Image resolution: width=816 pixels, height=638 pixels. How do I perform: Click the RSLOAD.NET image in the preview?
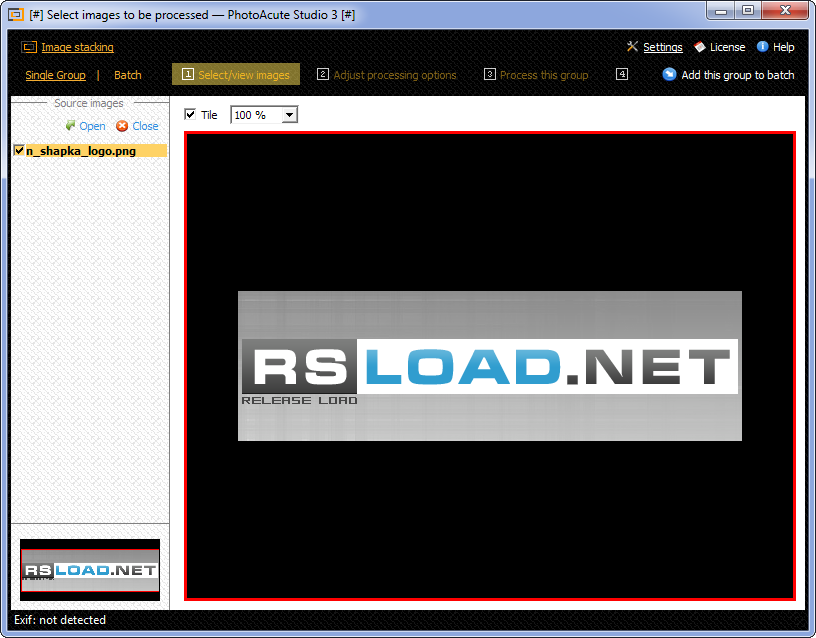click(x=490, y=366)
